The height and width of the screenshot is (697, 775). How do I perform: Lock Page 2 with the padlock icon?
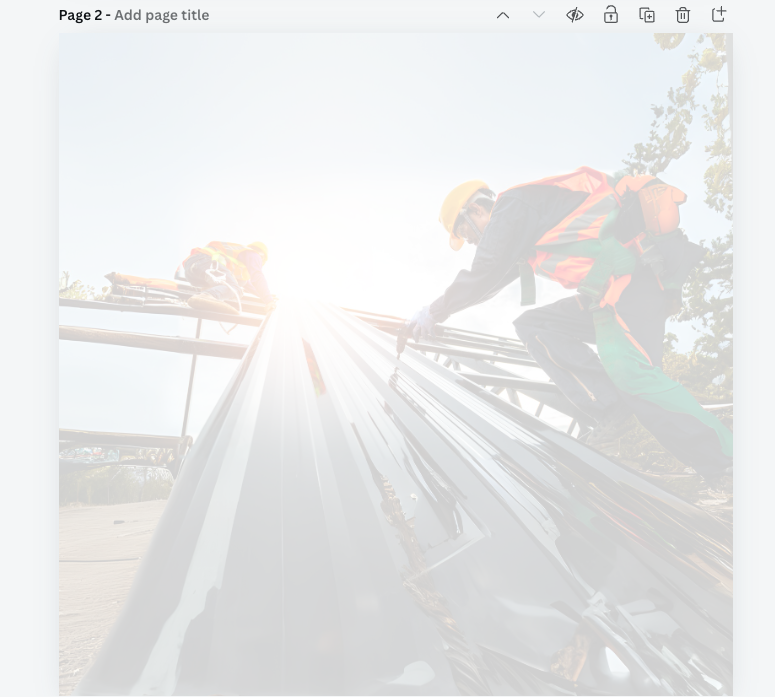tap(611, 15)
